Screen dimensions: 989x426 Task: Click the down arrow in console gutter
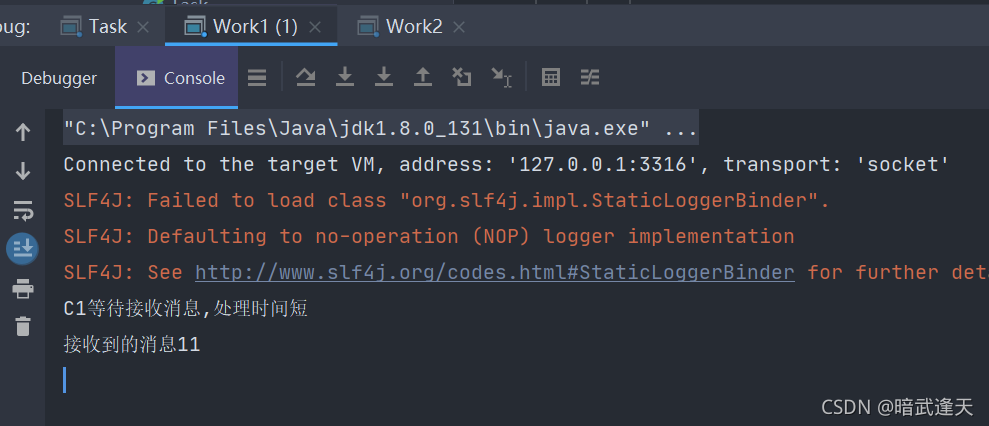click(x=23, y=171)
